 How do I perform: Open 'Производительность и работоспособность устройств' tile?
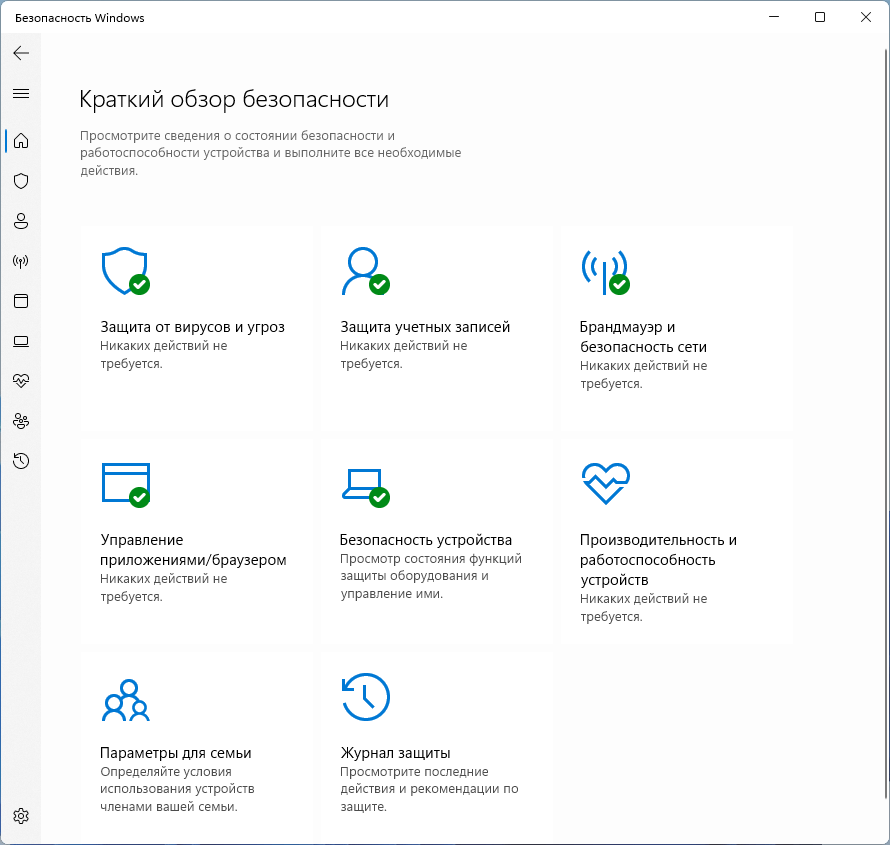tap(675, 539)
